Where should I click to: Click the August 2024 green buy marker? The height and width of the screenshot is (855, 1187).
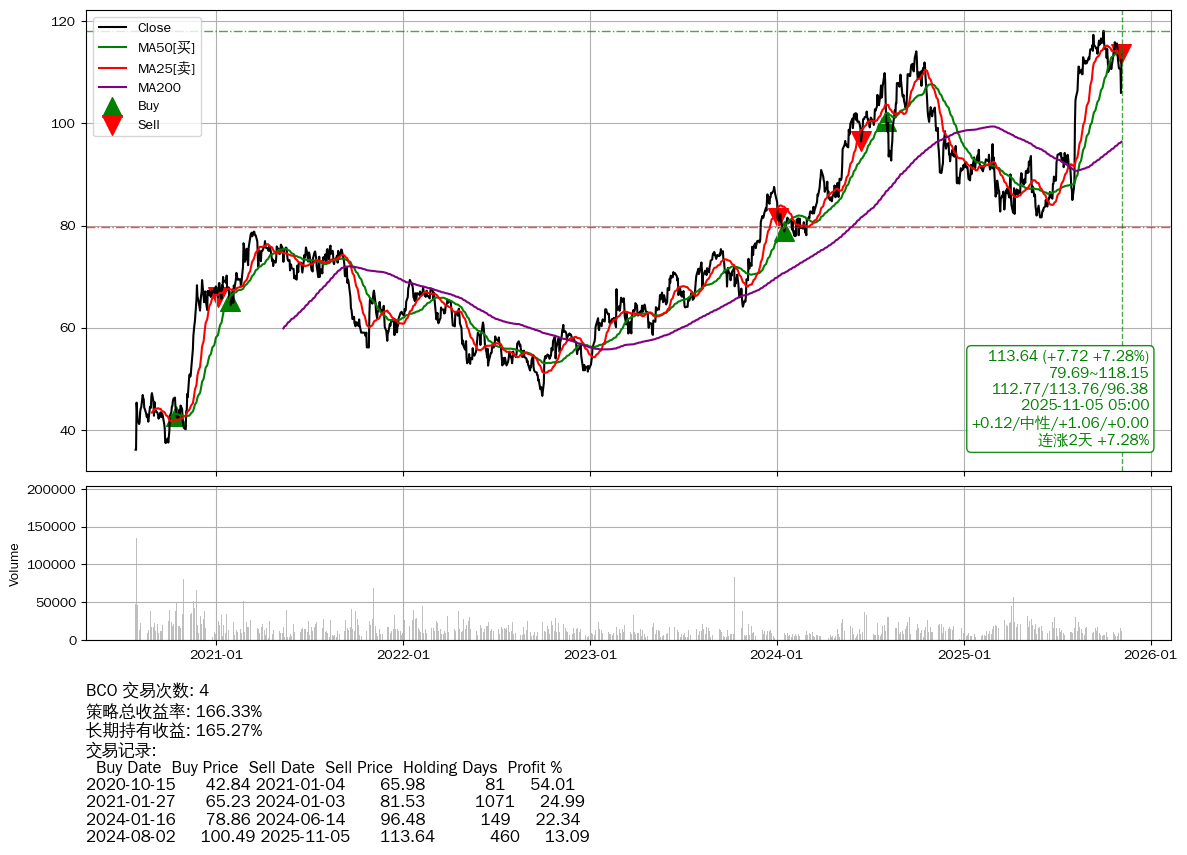pos(886,122)
